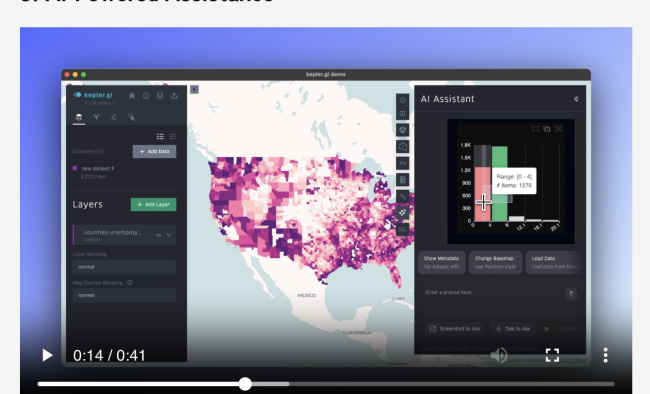Click the AI Assistant panel title
Screen dimensions: 650x394
[447, 99]
